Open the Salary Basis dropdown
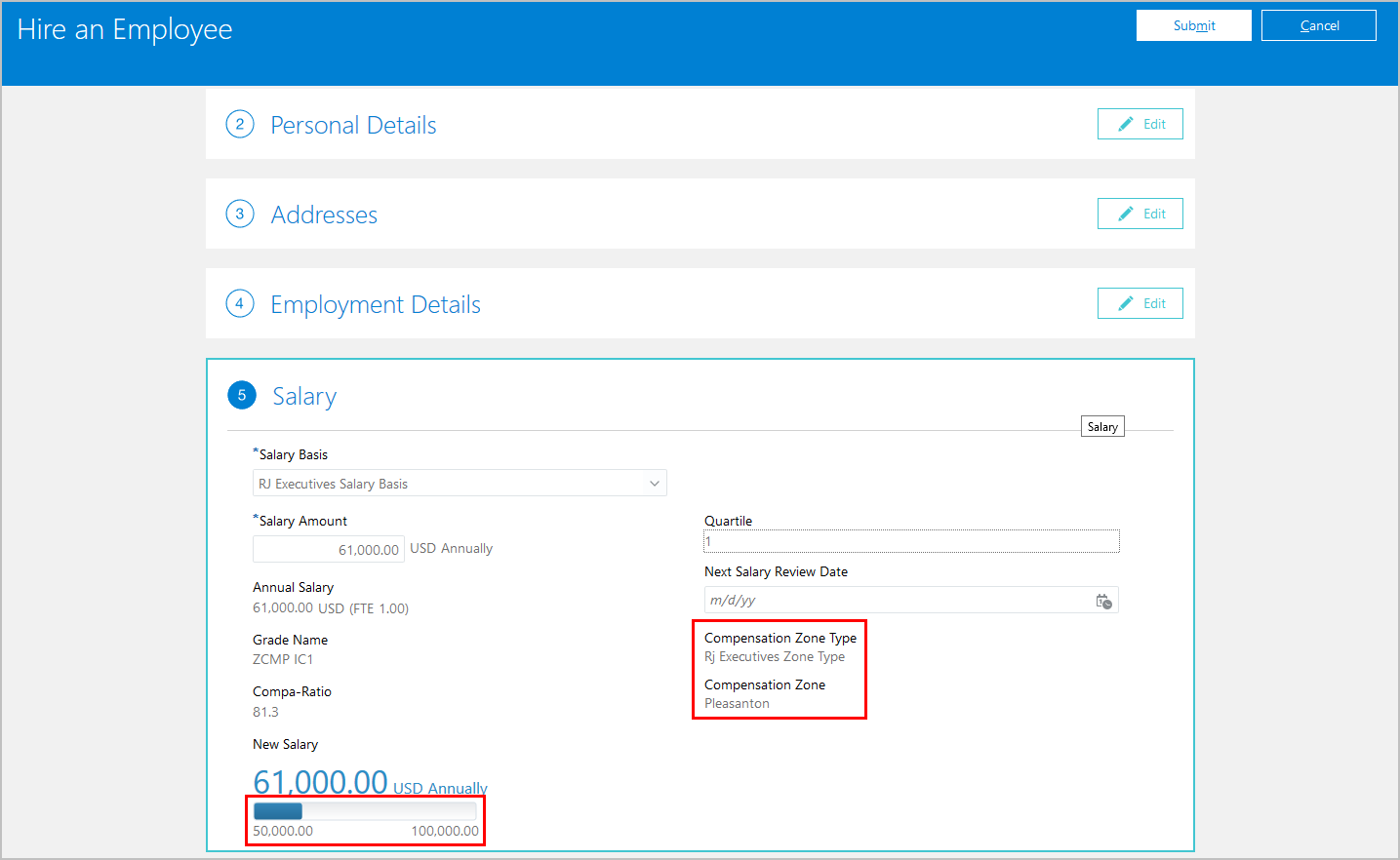The width and height of the screenshot is (1400, 860). [x=460, y=484]
